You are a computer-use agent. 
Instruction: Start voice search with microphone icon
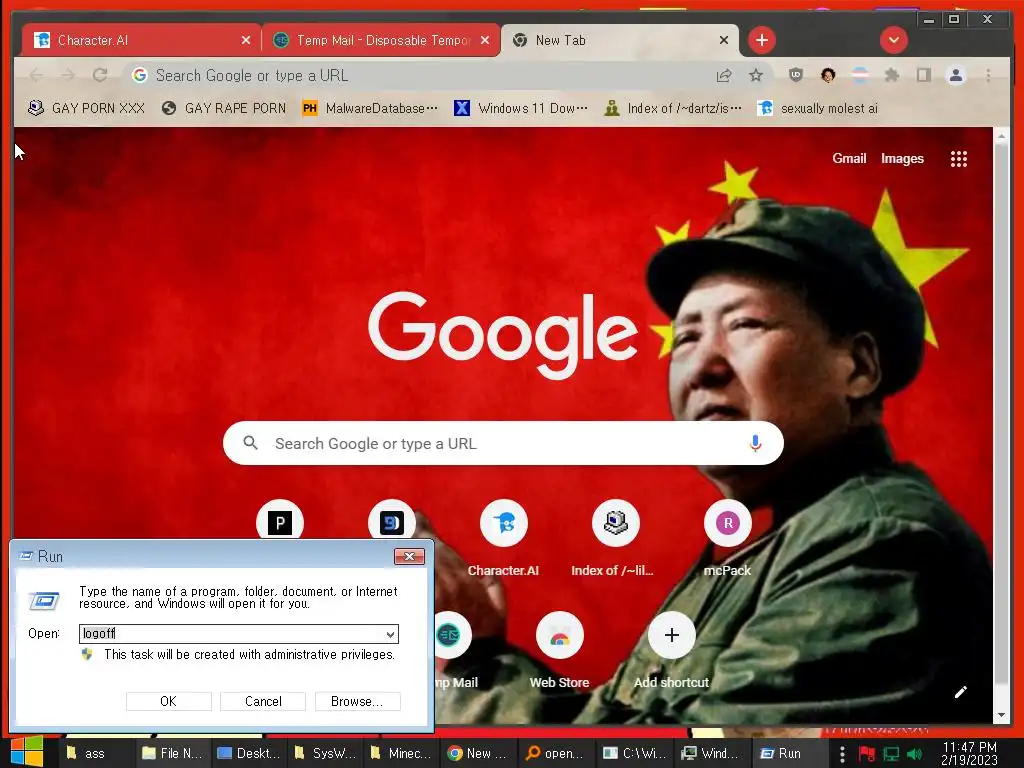coord(755,443)
